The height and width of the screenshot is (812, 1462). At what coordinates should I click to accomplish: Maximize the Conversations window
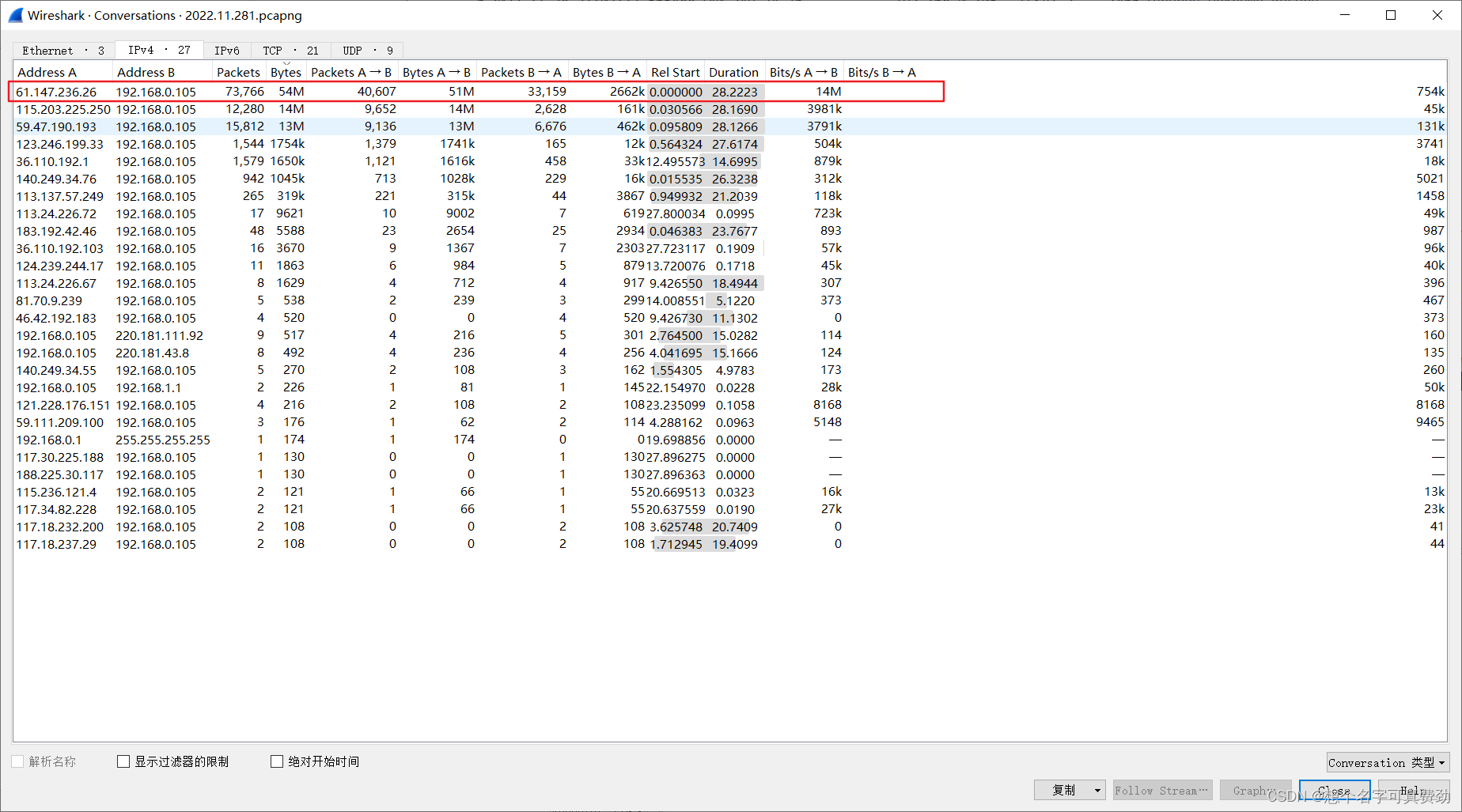tap(1391, 15)
